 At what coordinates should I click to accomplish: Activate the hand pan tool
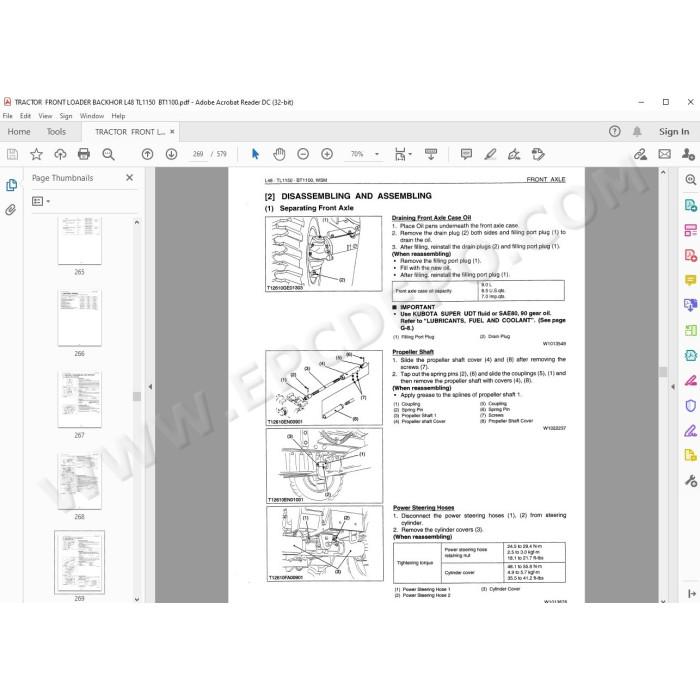[279, 154]
